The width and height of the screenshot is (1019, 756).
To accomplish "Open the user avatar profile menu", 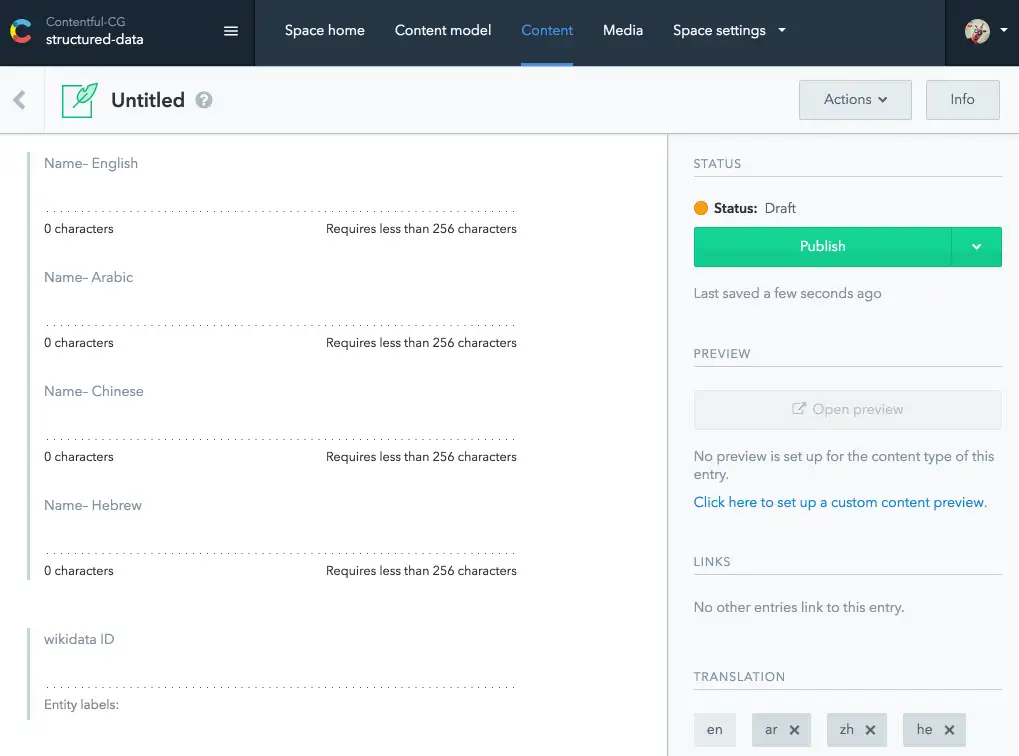I will [985, 31].
